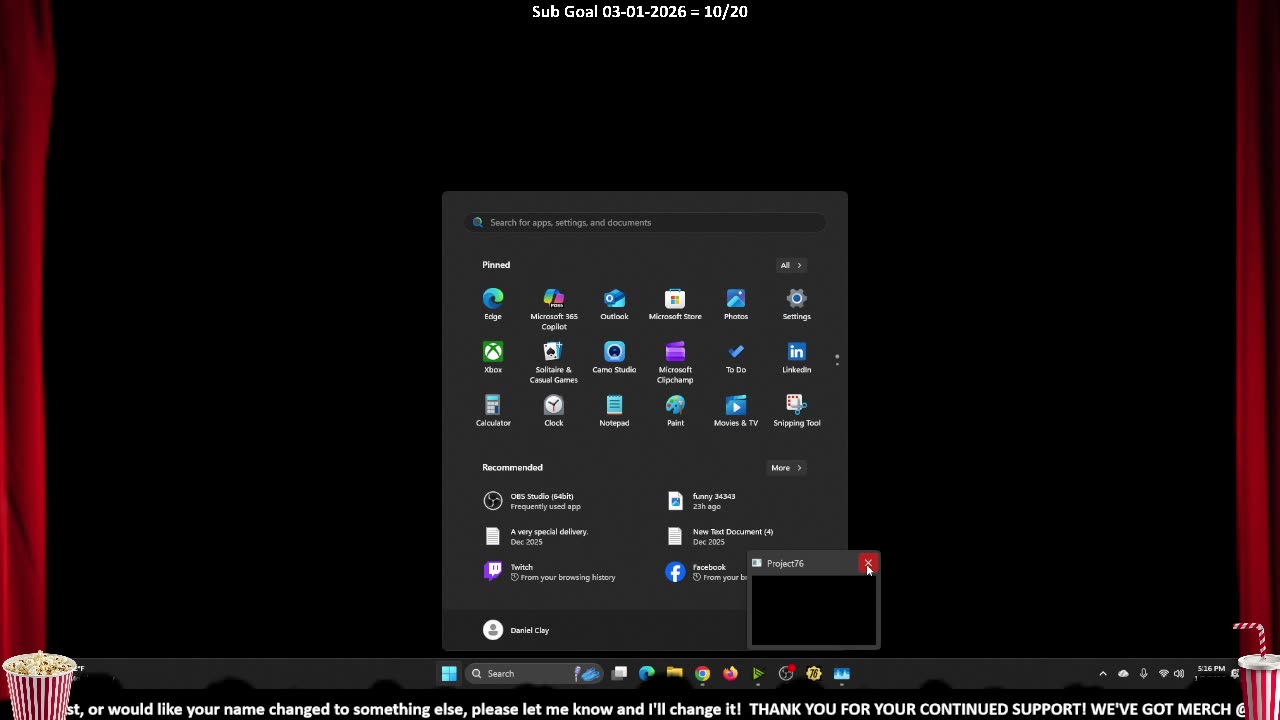The width and height of the screenshot is (1280, 720).
Task: Launch Notepad
Action: click(614, 410)
